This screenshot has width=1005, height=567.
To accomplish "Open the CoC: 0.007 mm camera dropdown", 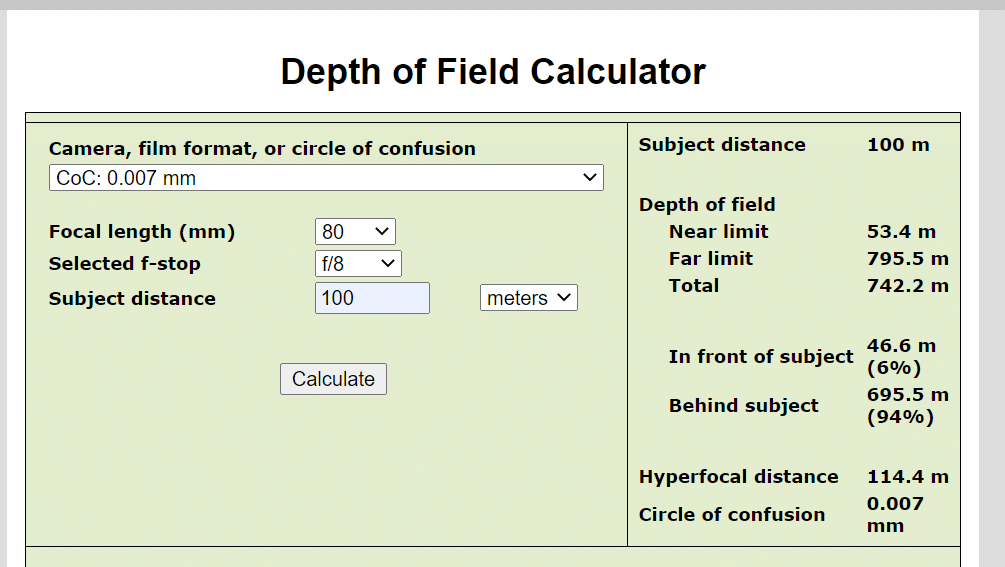I will (x=326, y=177).
